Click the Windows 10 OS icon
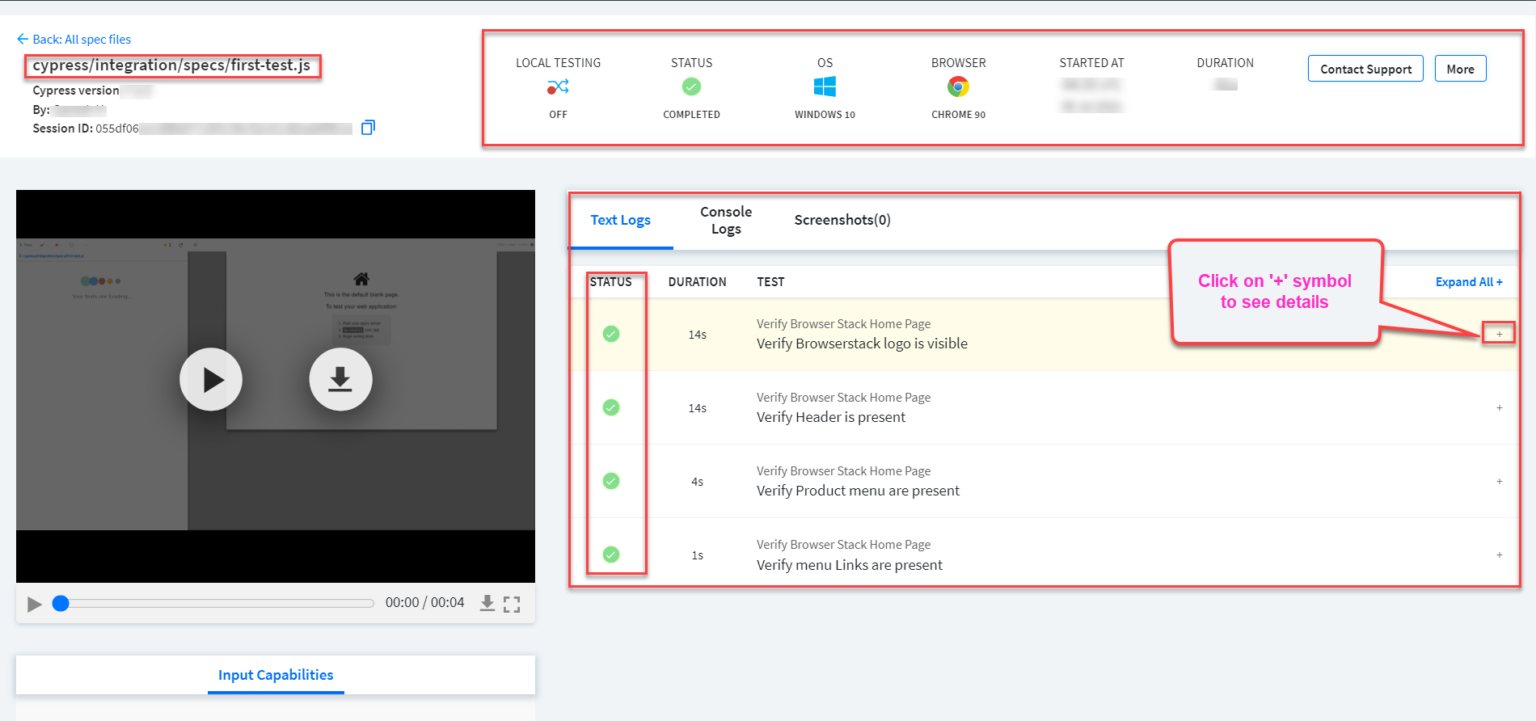Image resolution: width=1536 pixels, height=721 pixels. (x=824, y=87)
